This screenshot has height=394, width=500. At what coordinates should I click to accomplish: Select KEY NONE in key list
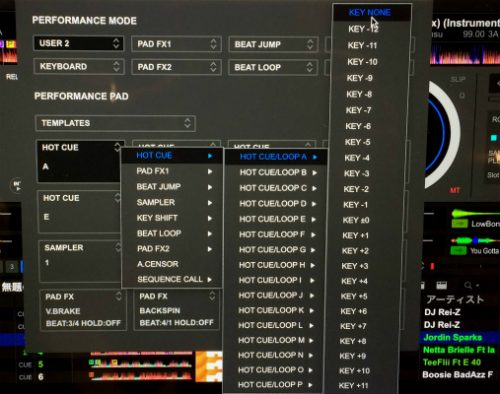pyautogui.click(x=369, y=13)
